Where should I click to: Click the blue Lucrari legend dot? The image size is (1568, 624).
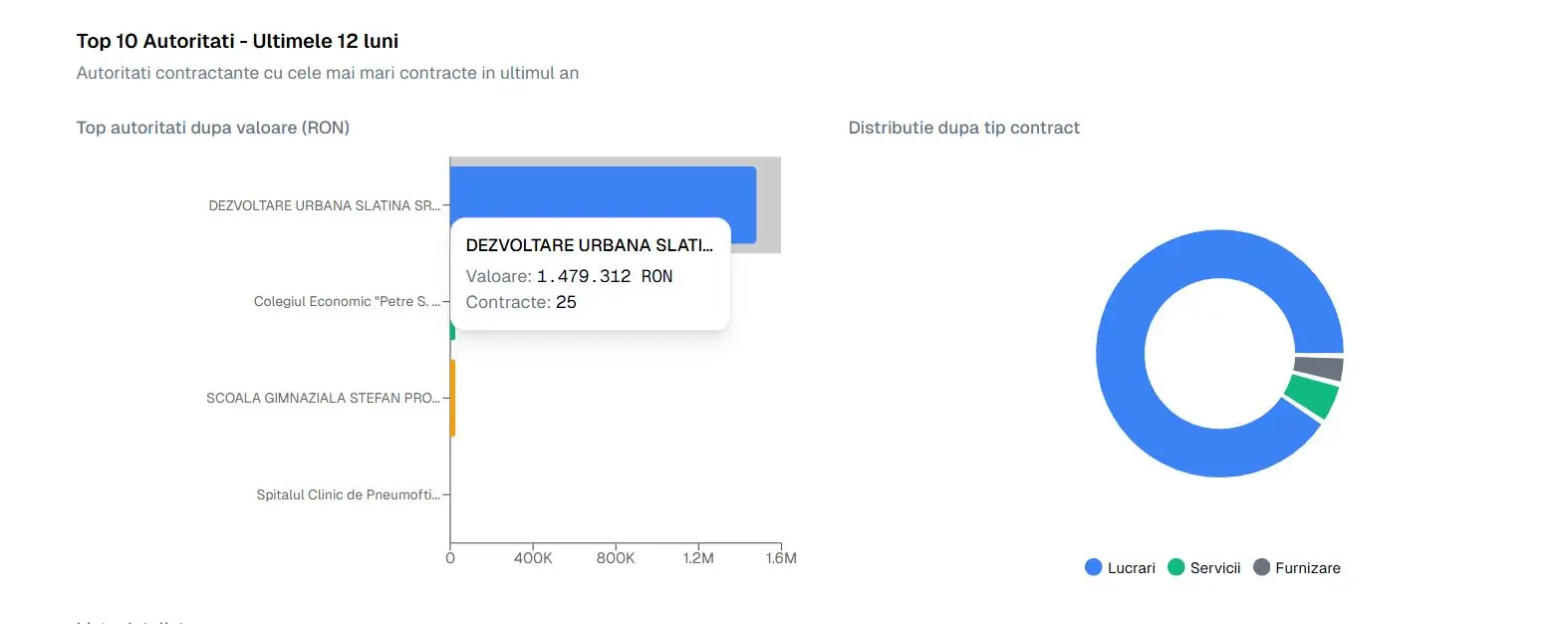point(1093,567)
